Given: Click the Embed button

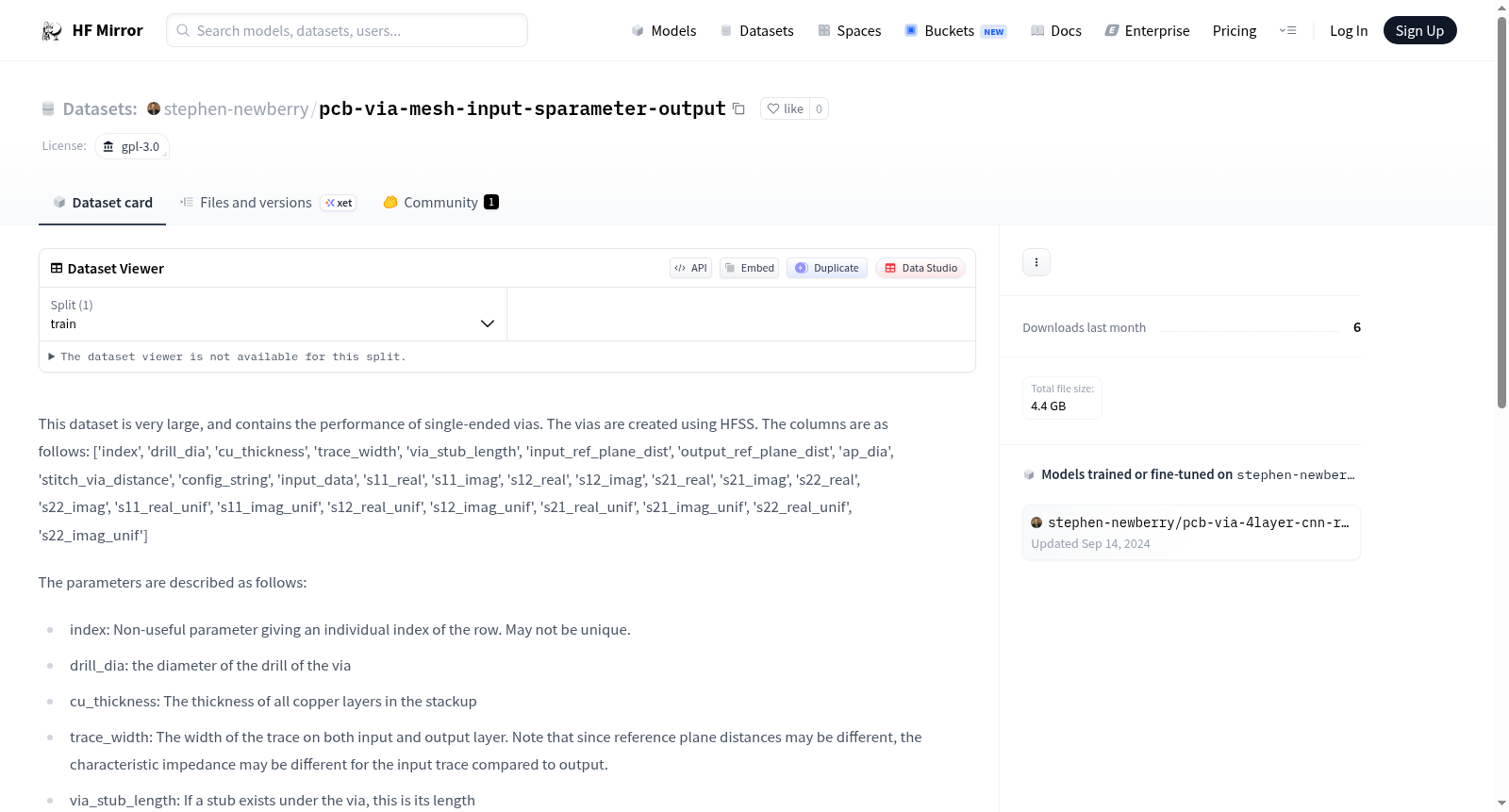Looking at the screenshot, I should 749,268.
